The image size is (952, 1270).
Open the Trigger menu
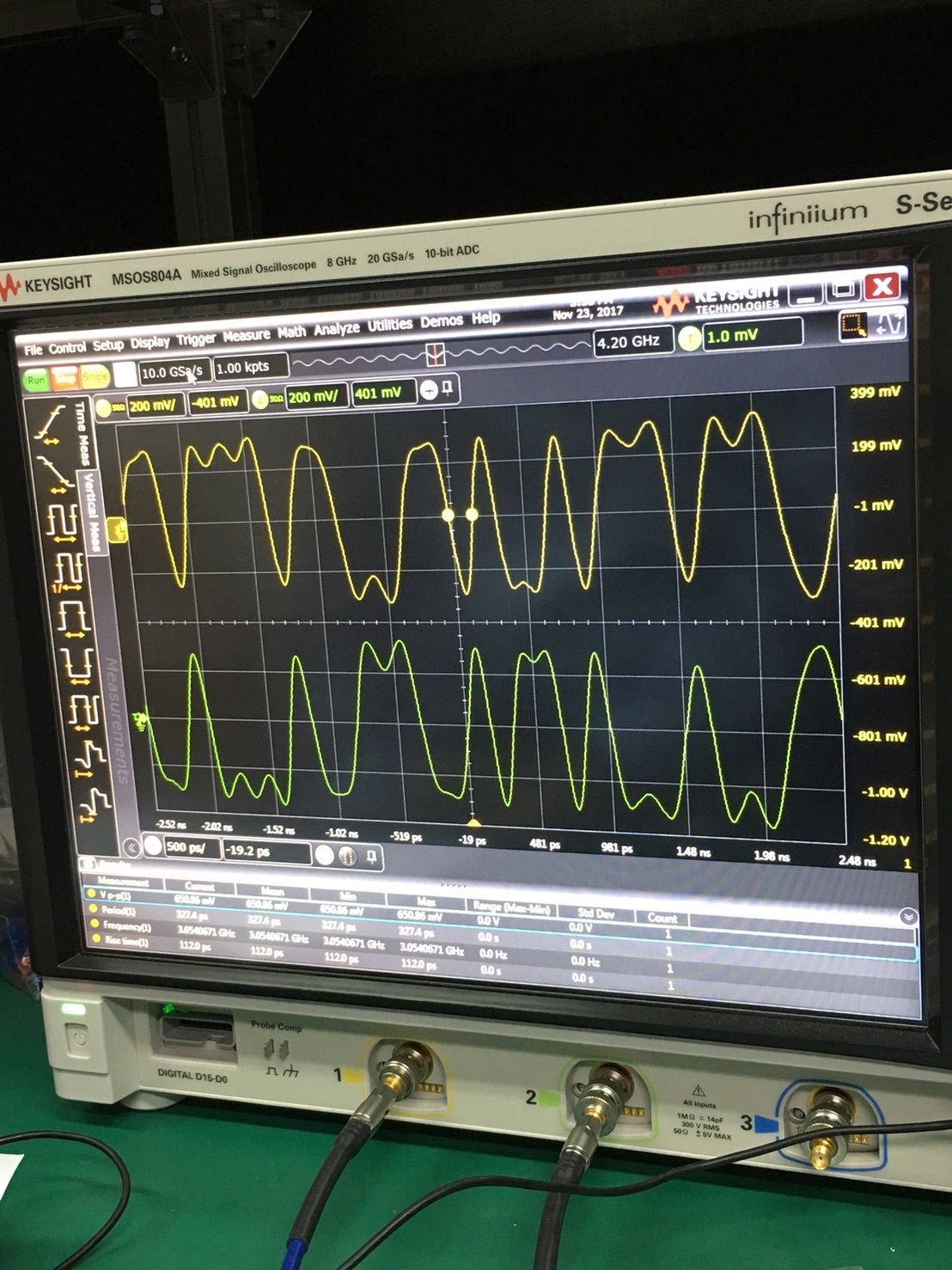196,339
